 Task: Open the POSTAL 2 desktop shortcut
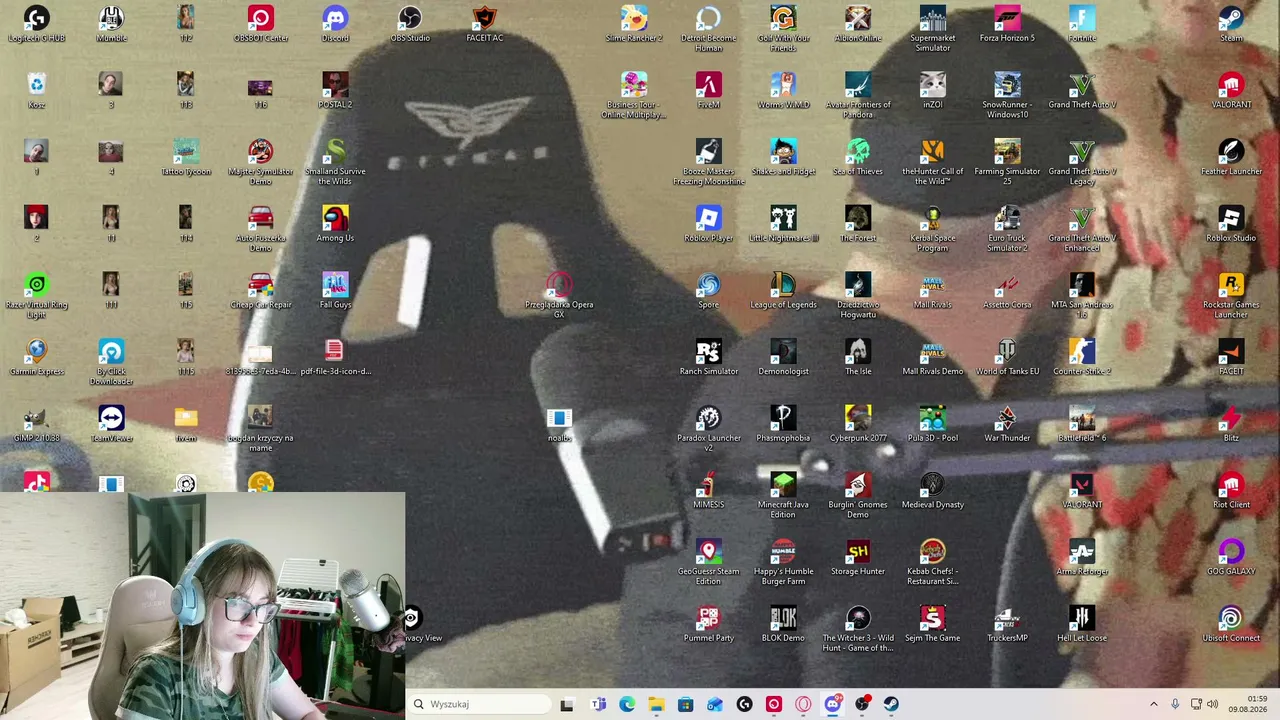(x=335, y=91)
